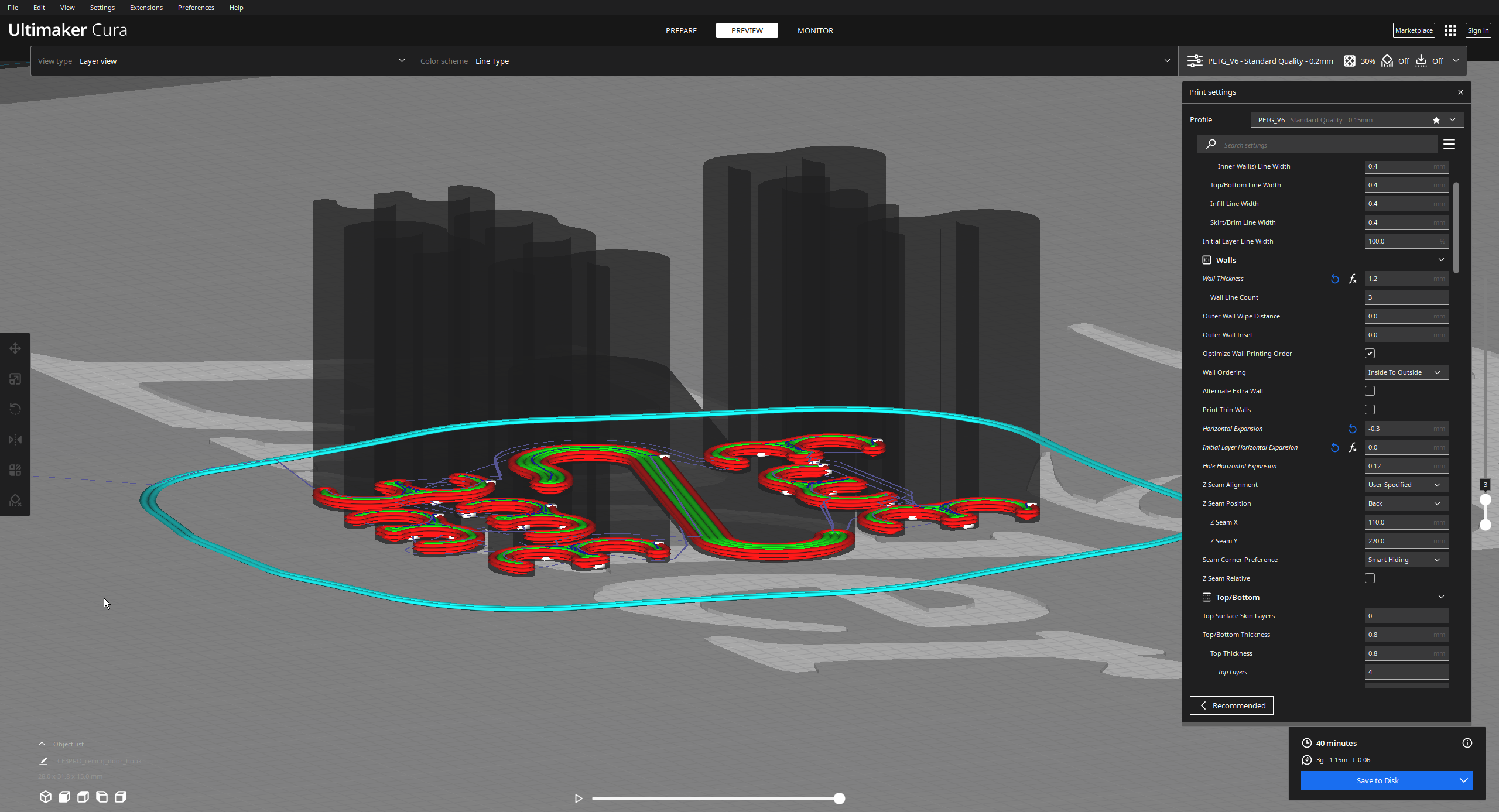The height and width of the screenshot is (812, 1499).
Task: Click the Save to Disk button
Action: pos(1378,780)
